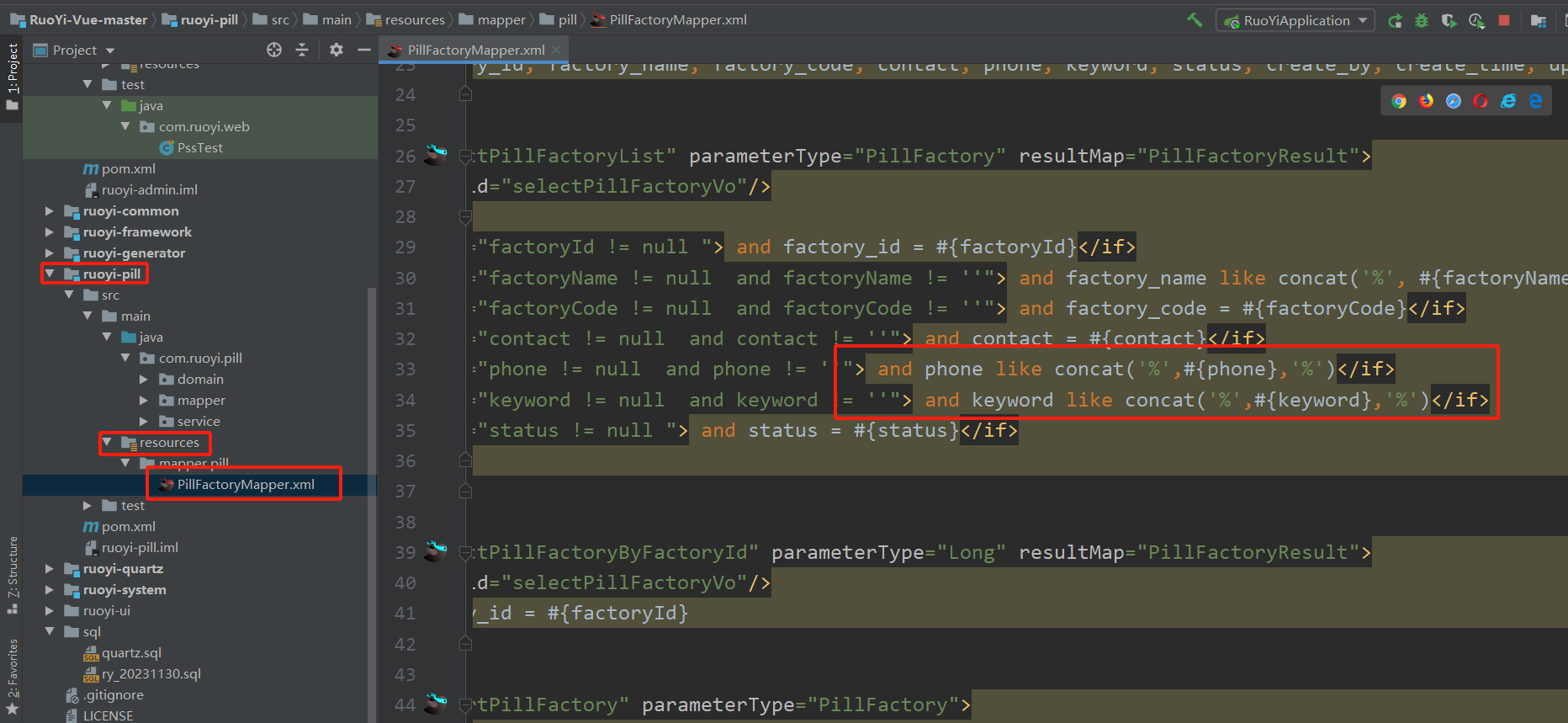Rerun RuoYiApplication with the green rerun icon
This screenshot has height=723, width=1568.
[1395, 21]
